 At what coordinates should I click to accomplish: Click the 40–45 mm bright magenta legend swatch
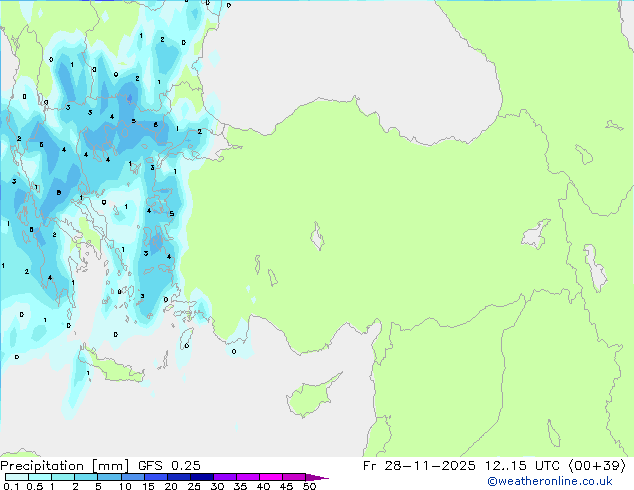tap(271, 477)
